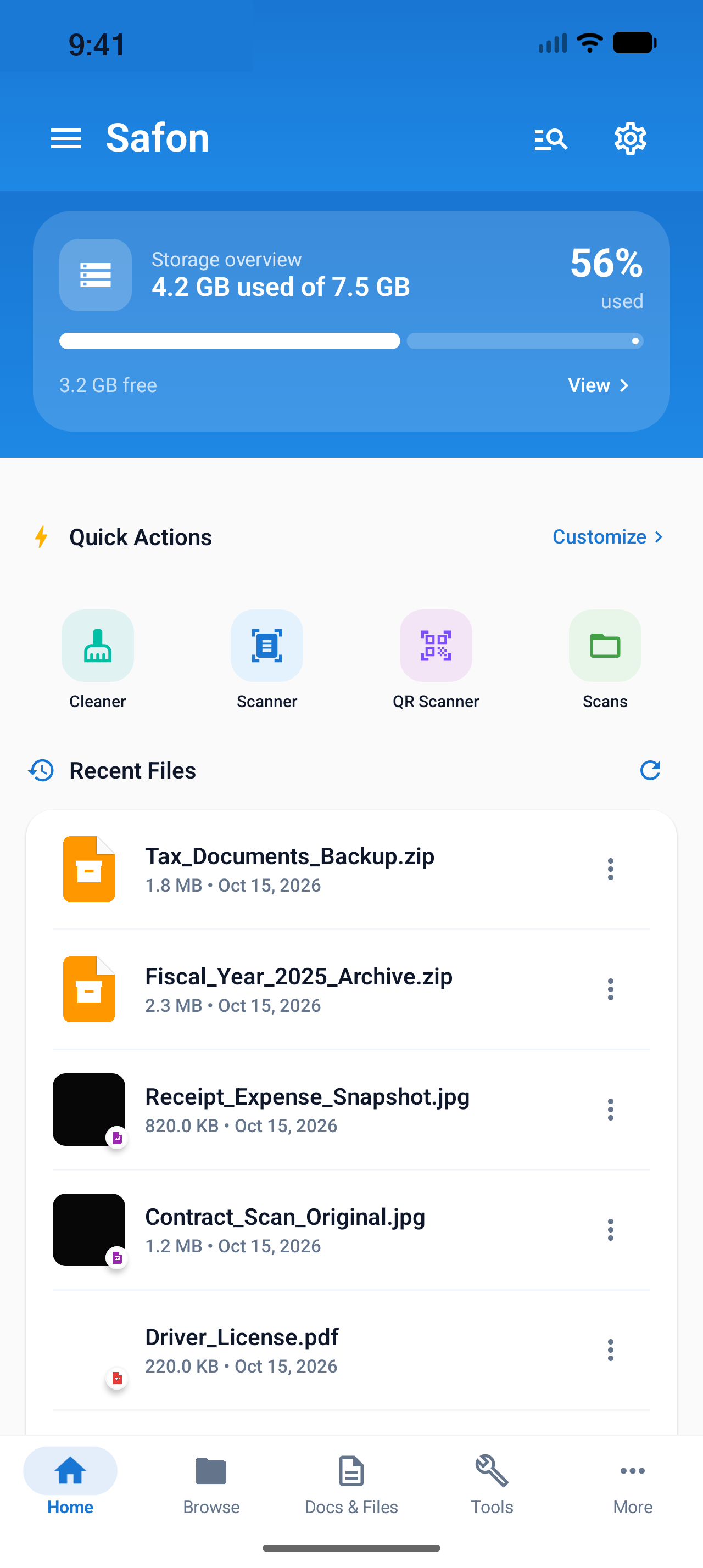Tap the Recent Files history icon
The width and height of the screenshot is (703, 1568).
tap(41, 771)
